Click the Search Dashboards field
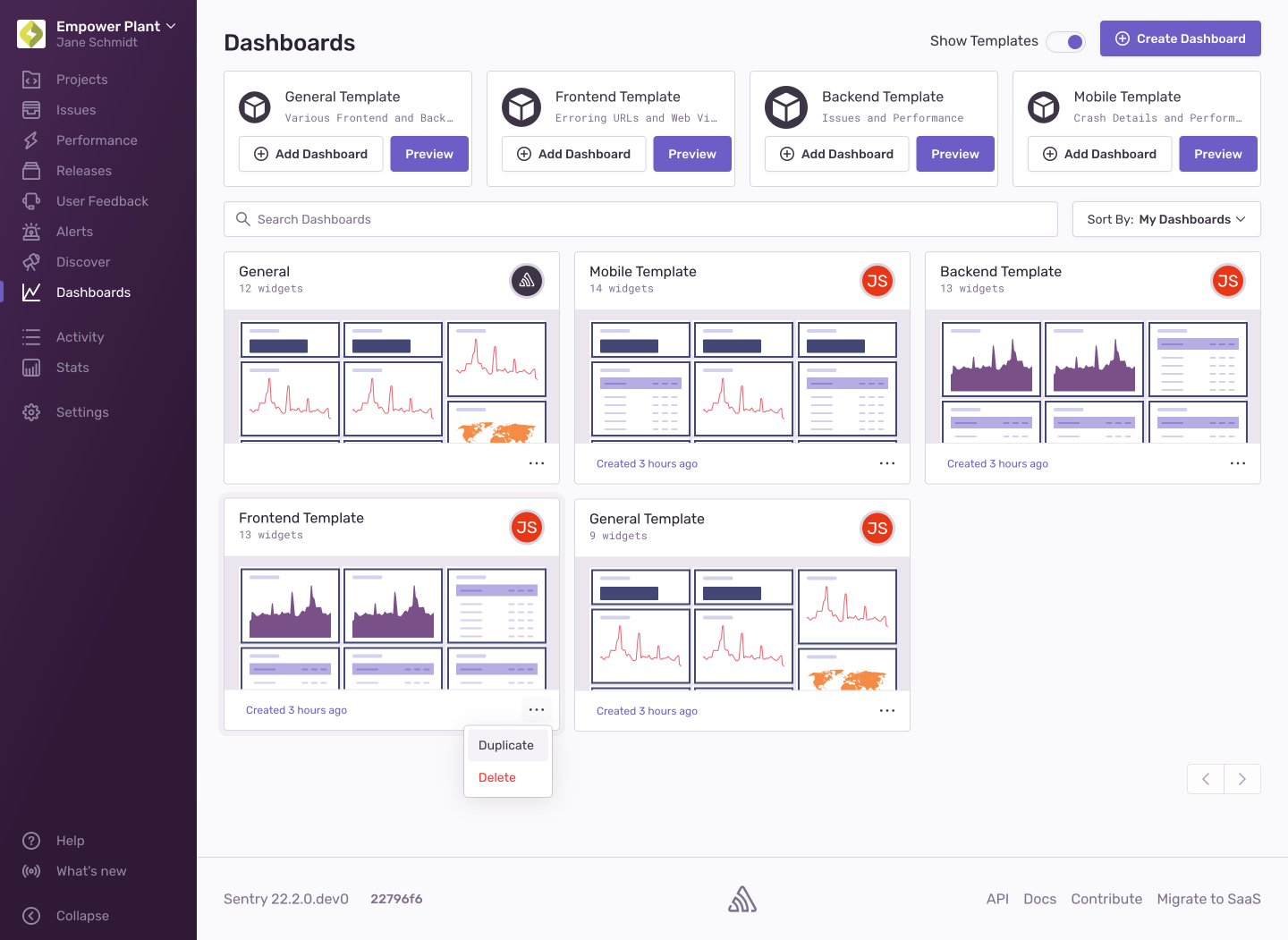Image resolution: width=1288 pixels, height=940 pixels. tap(640, 219)
